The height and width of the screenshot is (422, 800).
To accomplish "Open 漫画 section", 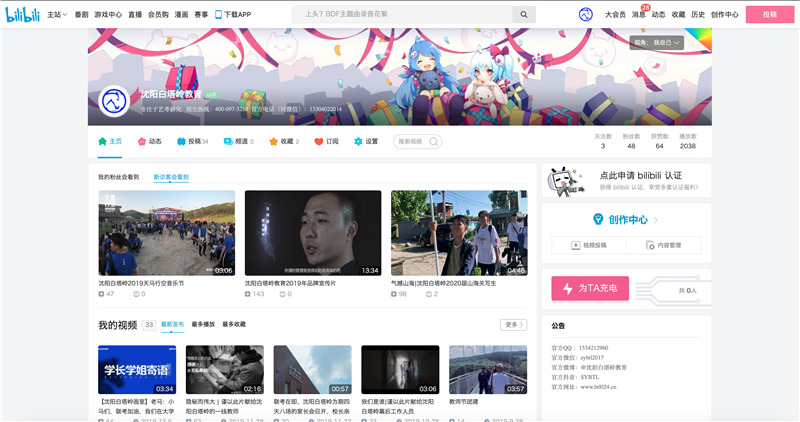I will tap(182, 14).
